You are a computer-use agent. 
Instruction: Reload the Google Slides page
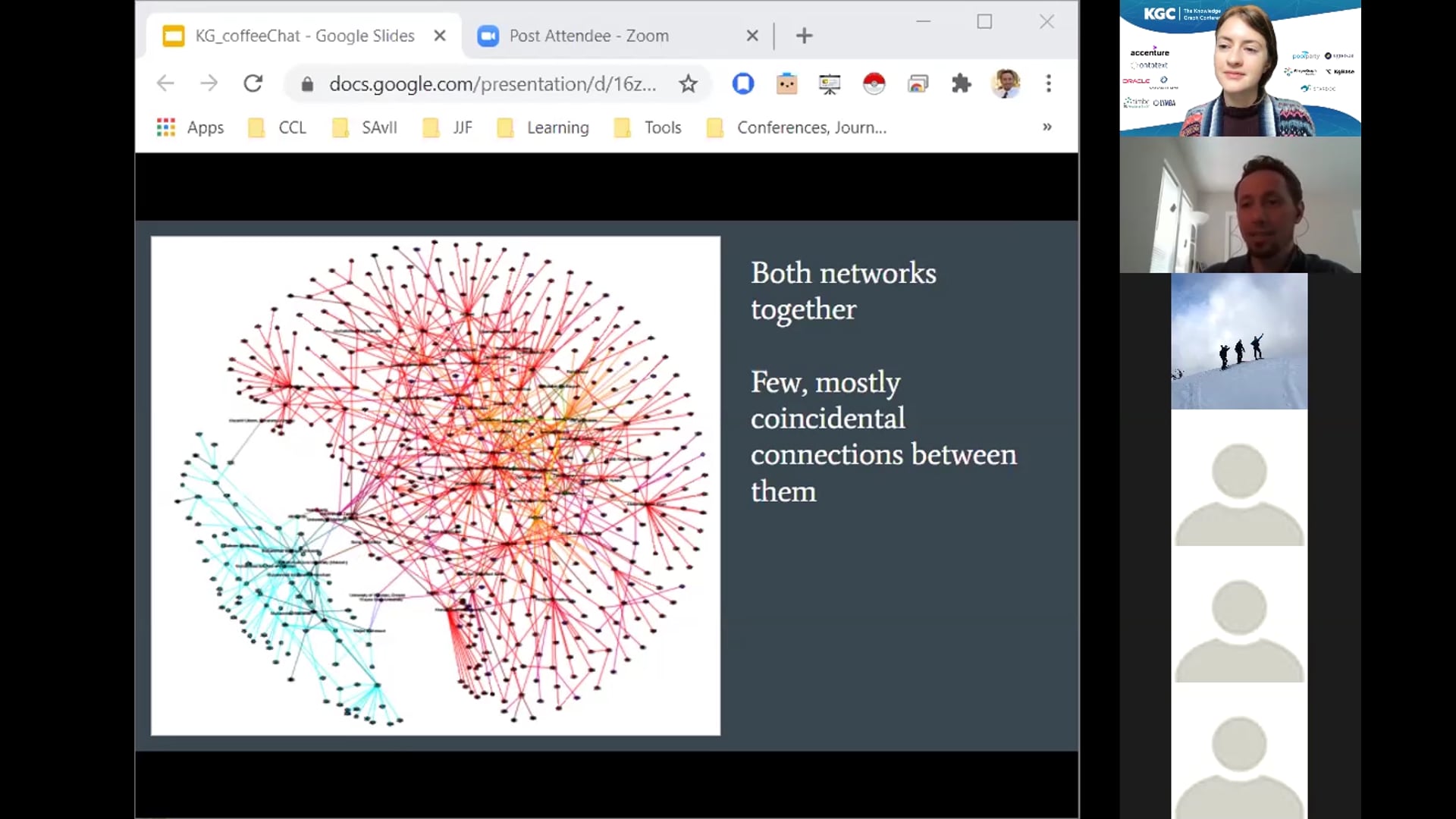coord(253,83)
